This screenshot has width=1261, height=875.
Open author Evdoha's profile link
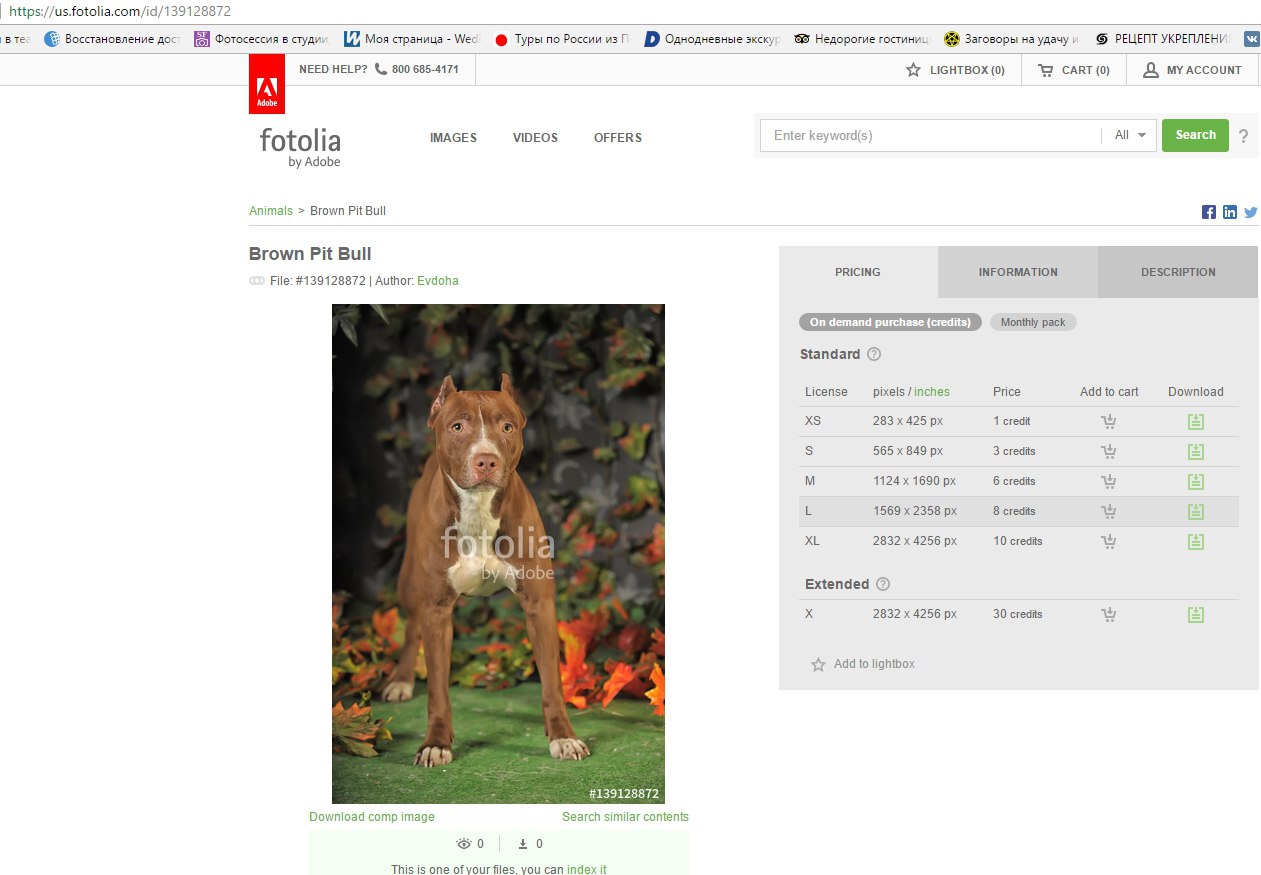tap(438, 281)
